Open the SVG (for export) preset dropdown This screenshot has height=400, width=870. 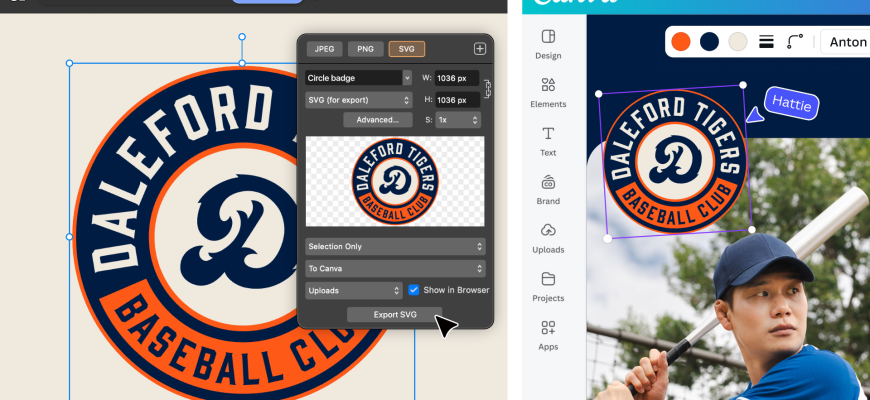[358, 100]
